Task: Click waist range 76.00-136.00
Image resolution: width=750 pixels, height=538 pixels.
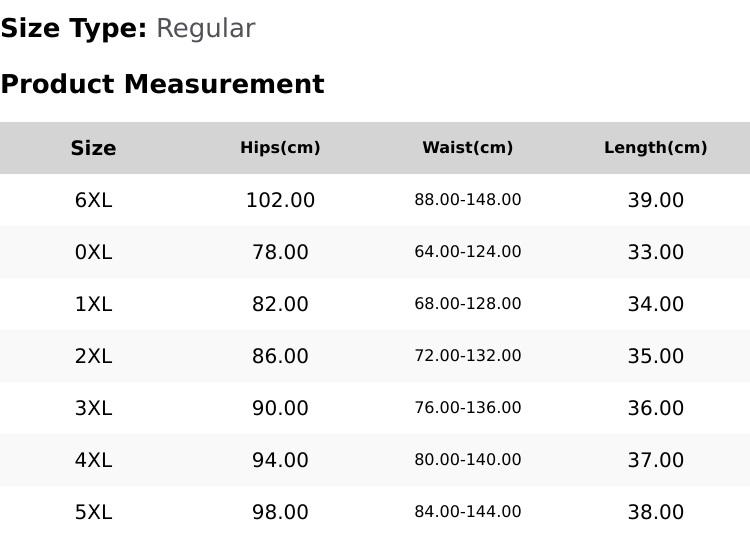Action: (468, 408)
